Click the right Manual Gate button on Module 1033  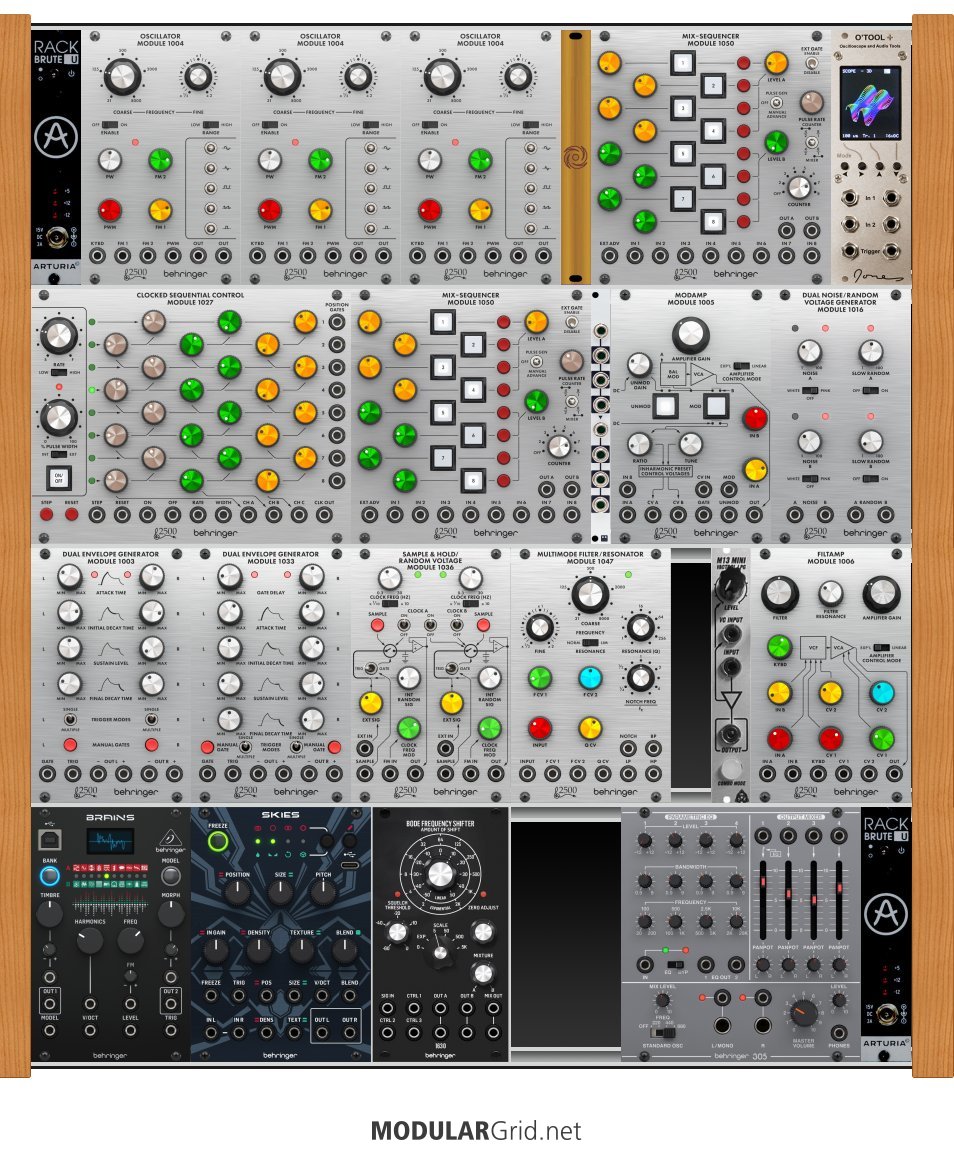(x=334, y=747)
